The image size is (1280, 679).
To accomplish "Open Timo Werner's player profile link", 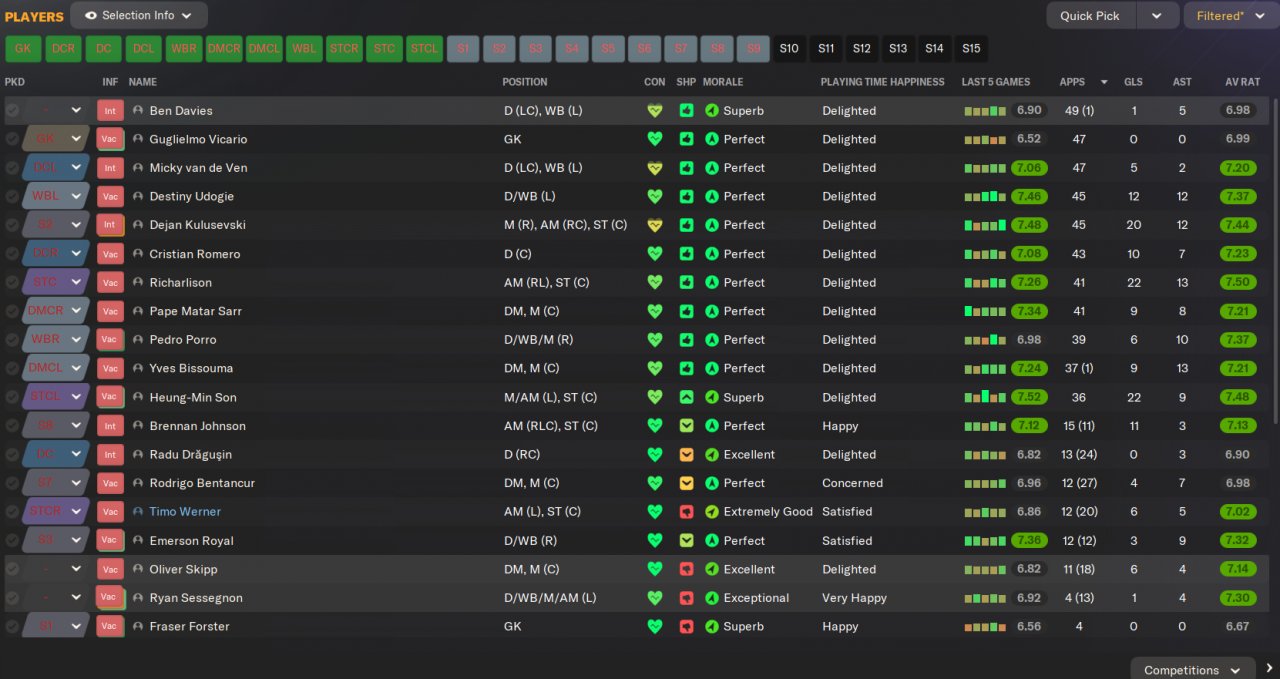I will coord(185,512).
